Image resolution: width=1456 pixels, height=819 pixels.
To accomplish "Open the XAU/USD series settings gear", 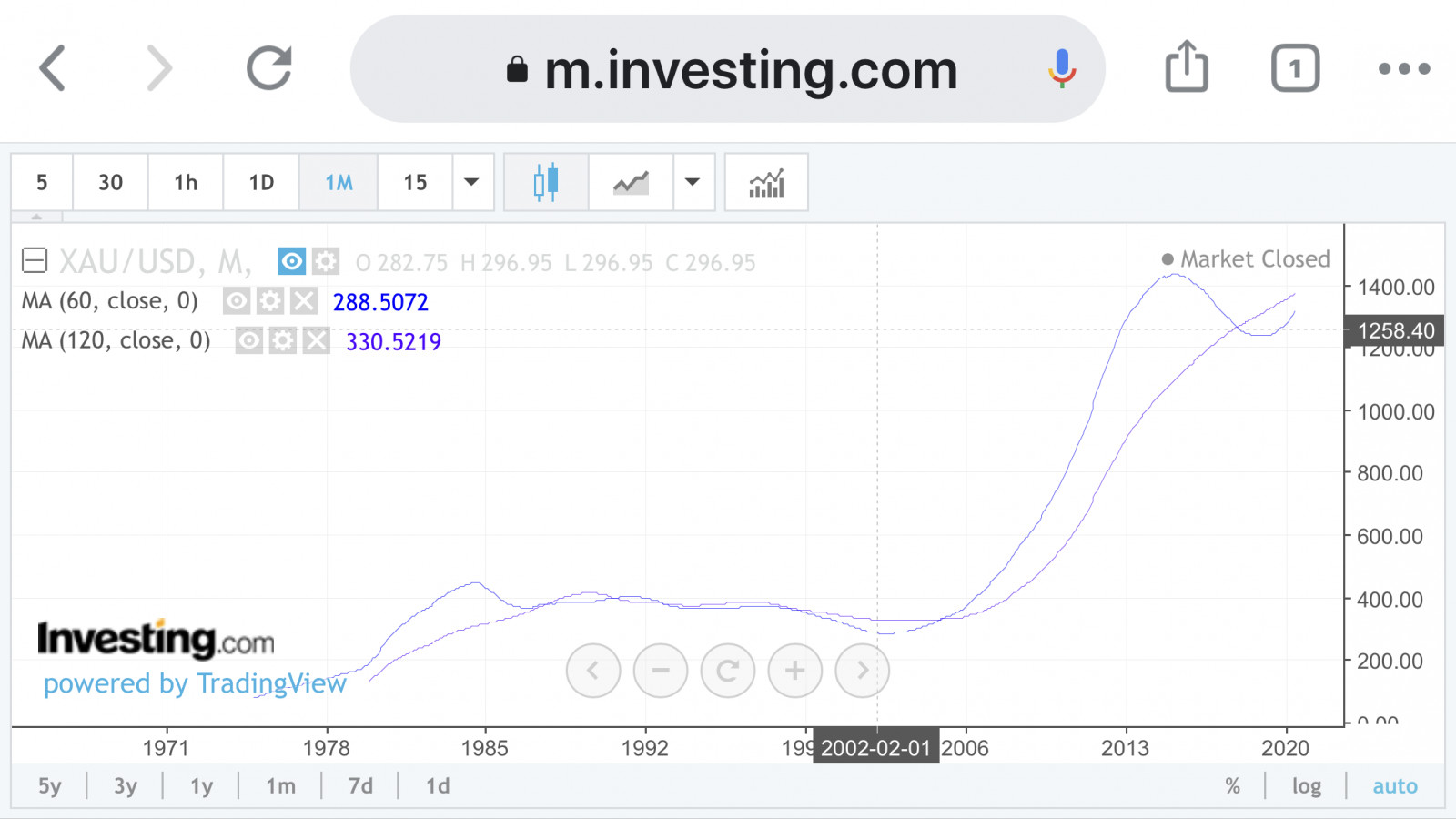I will 326,262.
